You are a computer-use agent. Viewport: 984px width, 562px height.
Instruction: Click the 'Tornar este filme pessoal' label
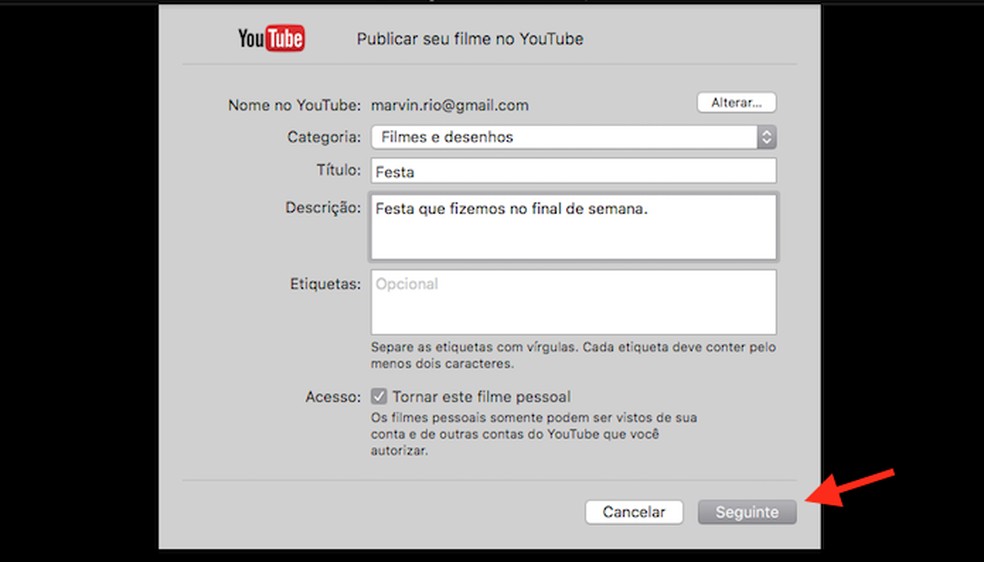[481, 397]
